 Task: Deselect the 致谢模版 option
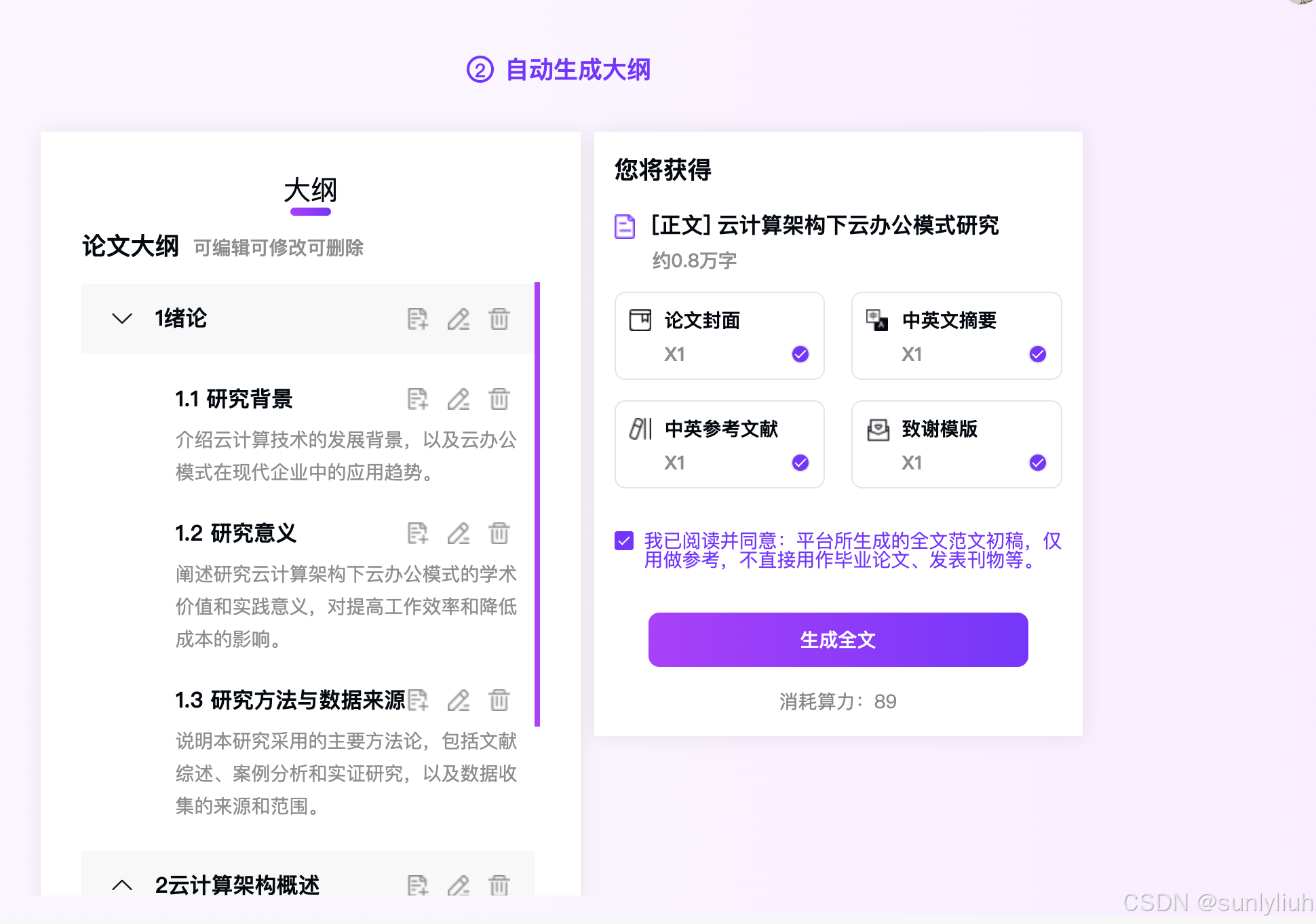[x=1037, y=463]
